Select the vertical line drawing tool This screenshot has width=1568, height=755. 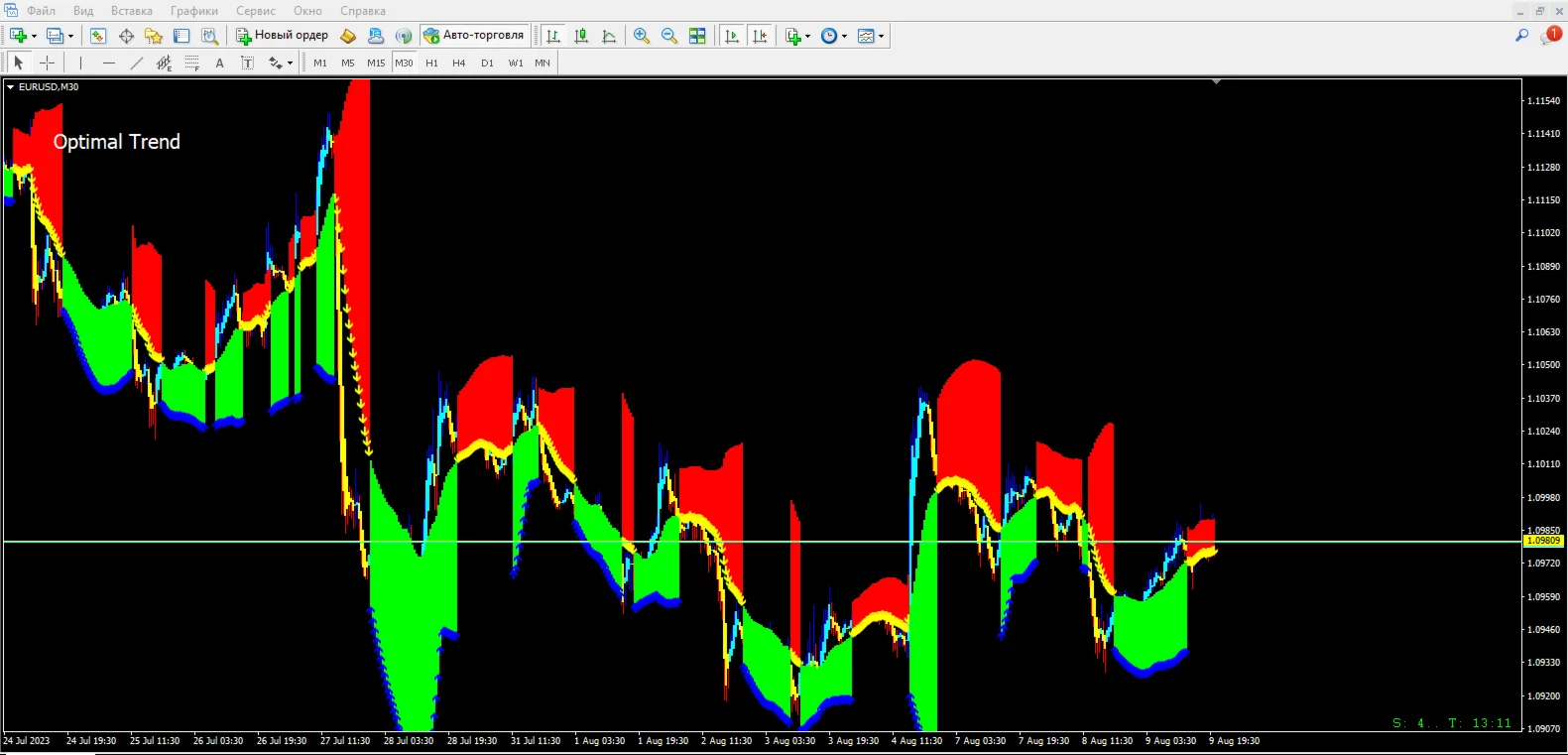(x=81, y=63)
